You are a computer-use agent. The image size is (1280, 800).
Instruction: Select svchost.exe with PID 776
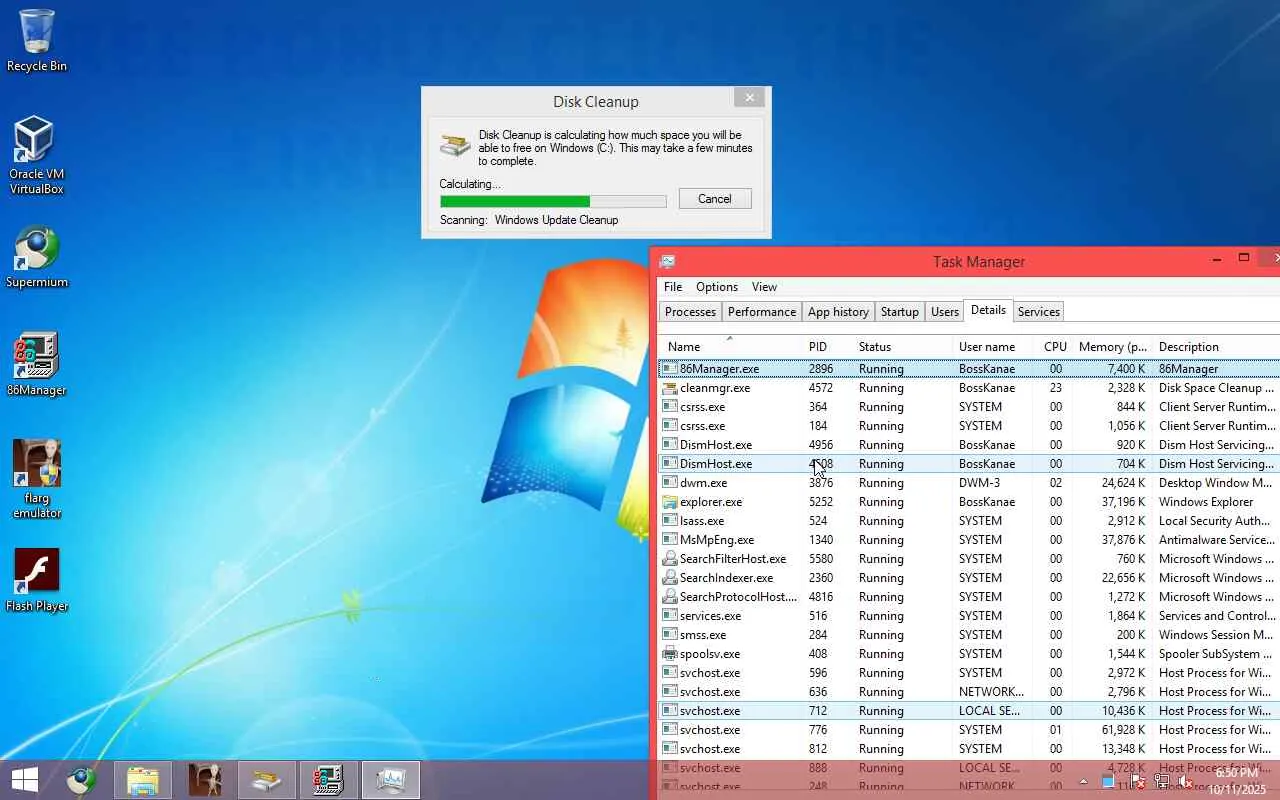pyautogui.click(x=710, y=730)
